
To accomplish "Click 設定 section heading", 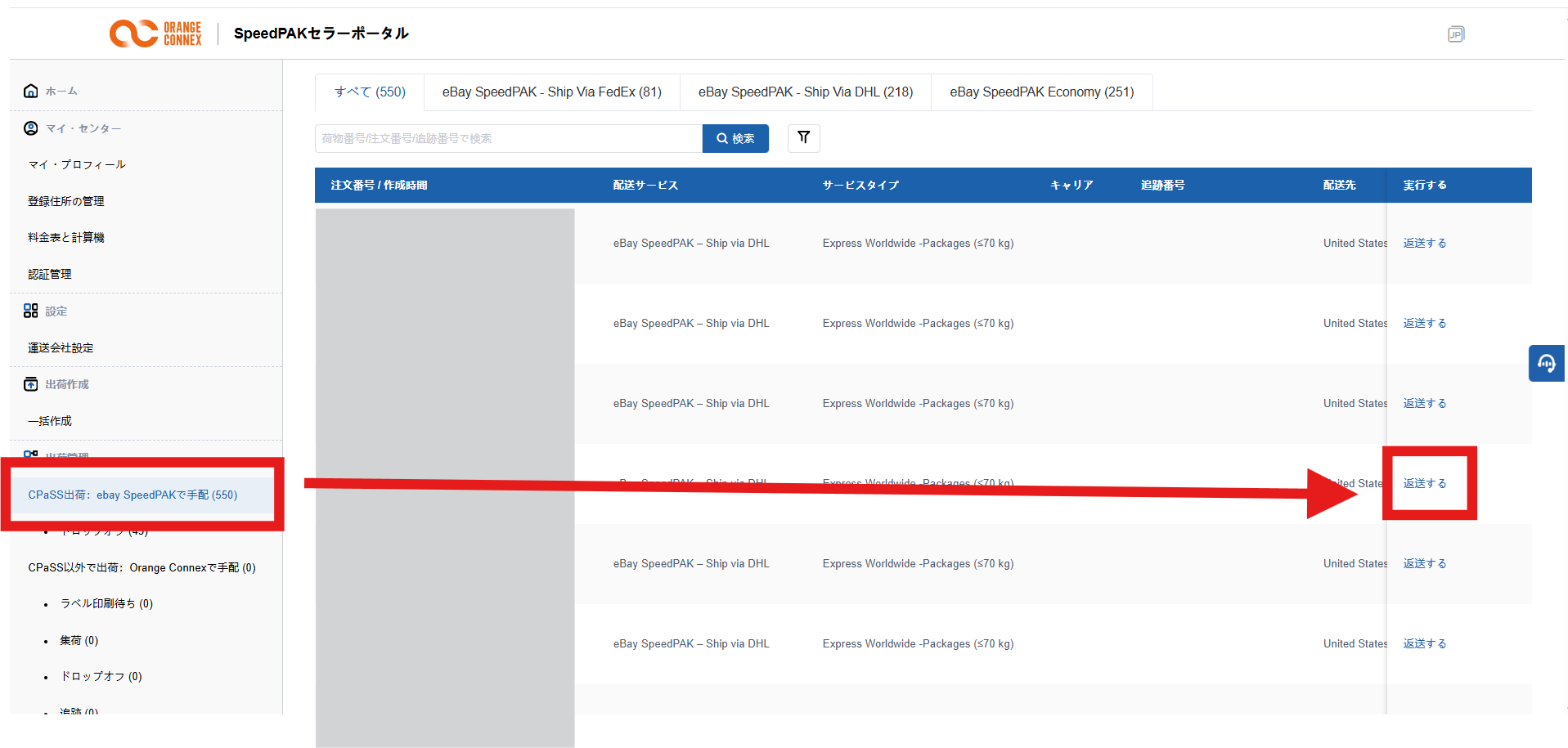I will tap(56, 311).
